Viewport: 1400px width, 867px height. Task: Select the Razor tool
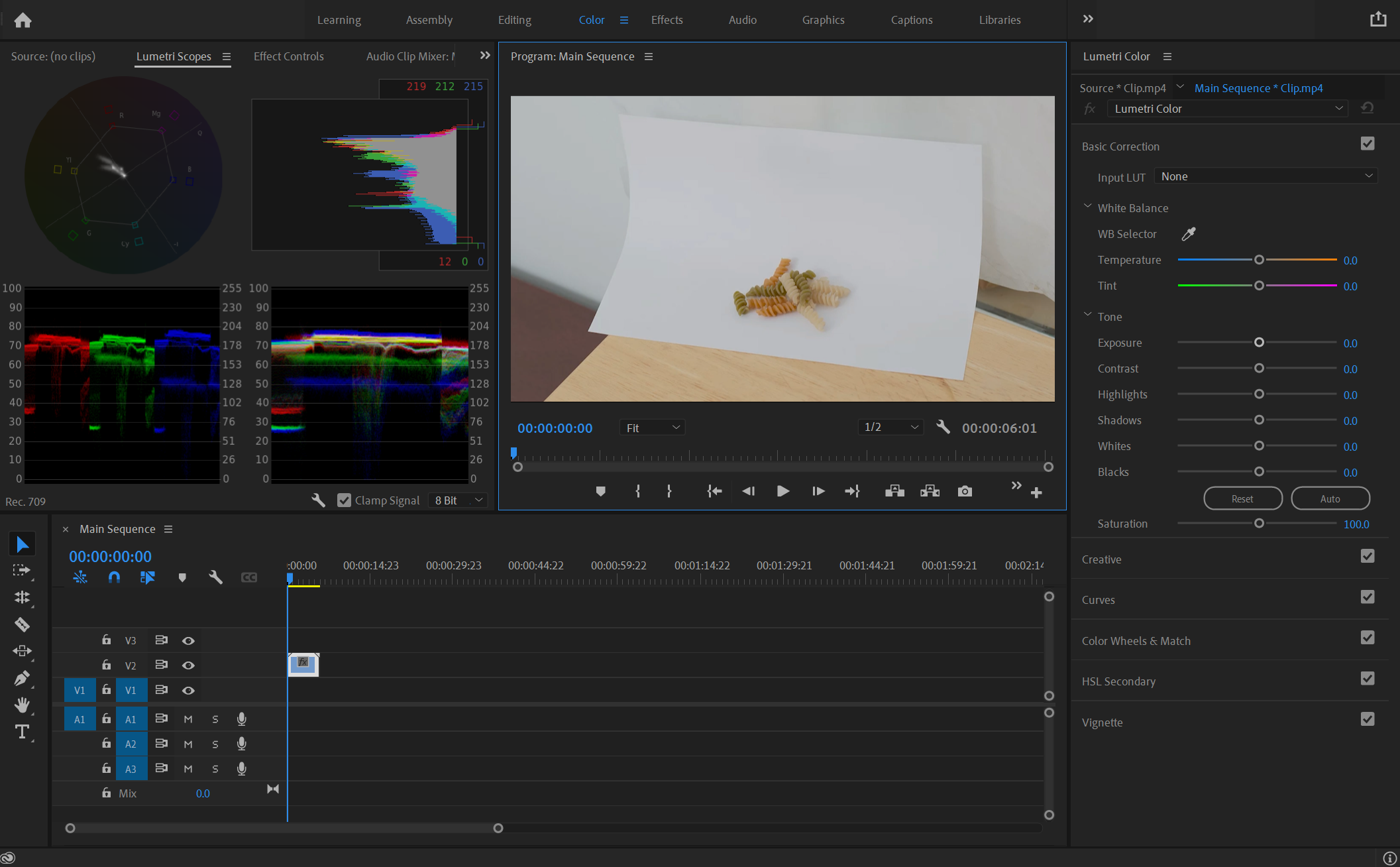pos(23,624)
